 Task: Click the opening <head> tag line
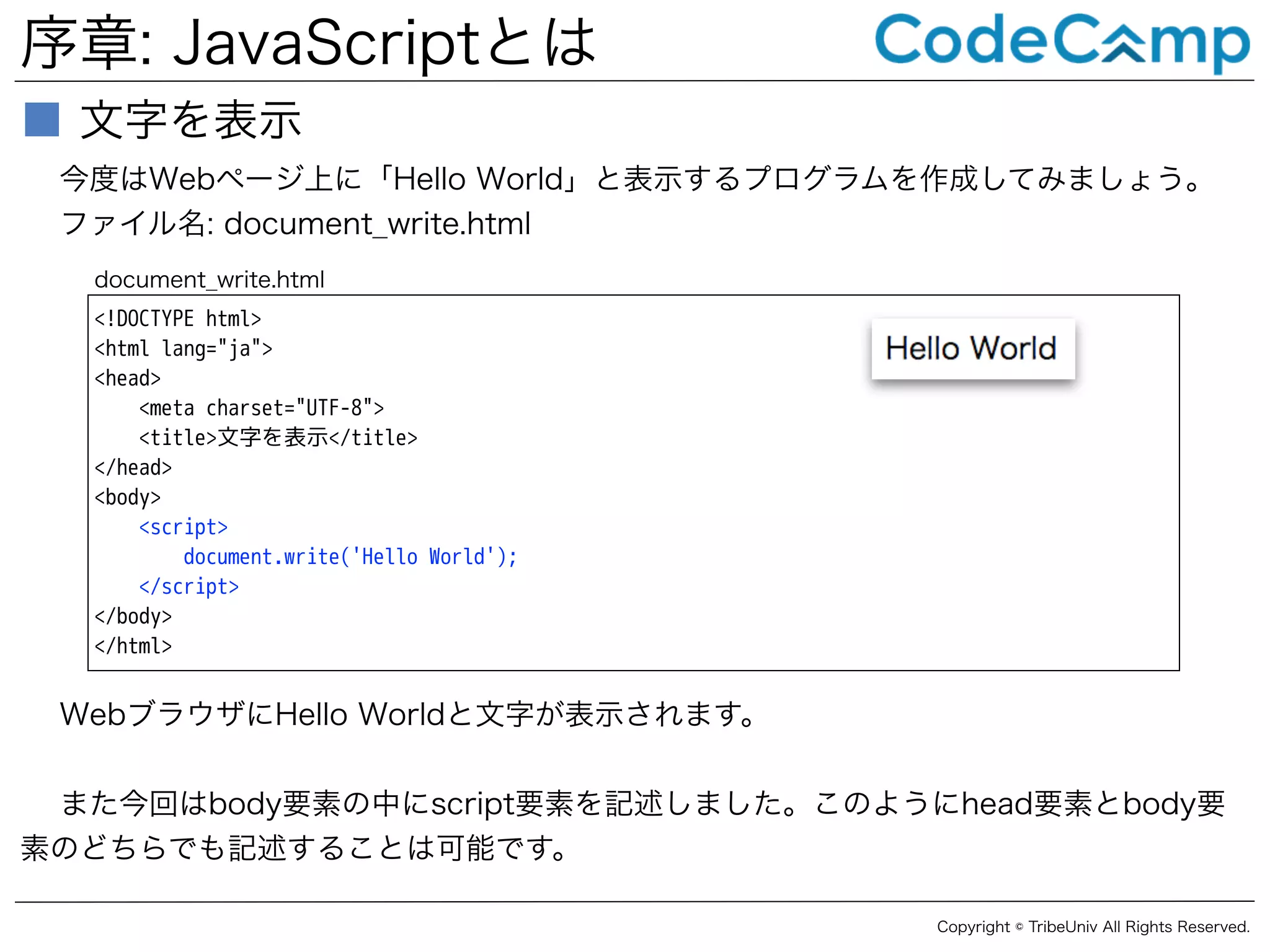coord(128,378)
